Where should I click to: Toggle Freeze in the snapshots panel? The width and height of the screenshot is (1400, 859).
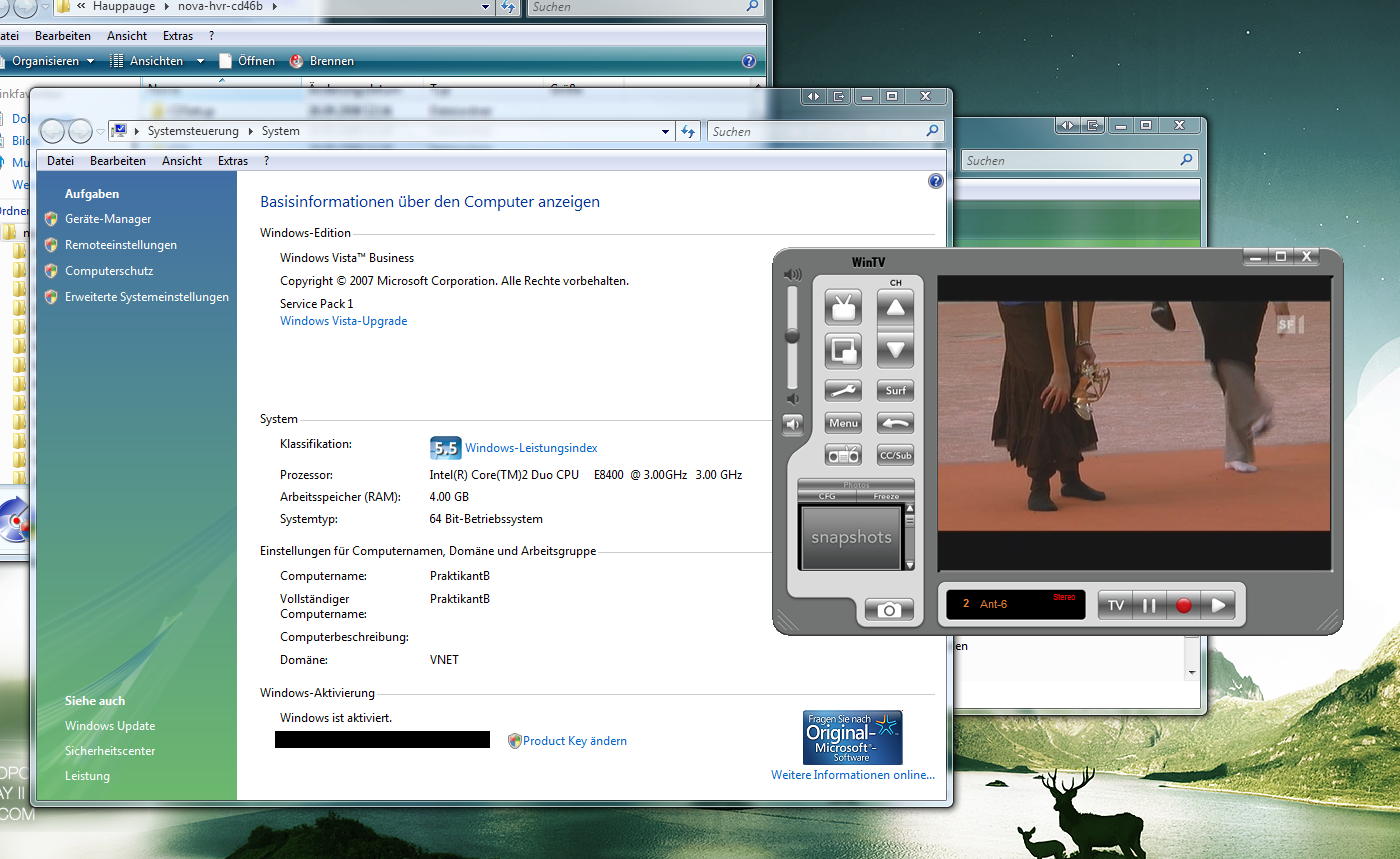click(x=885, y=496)
